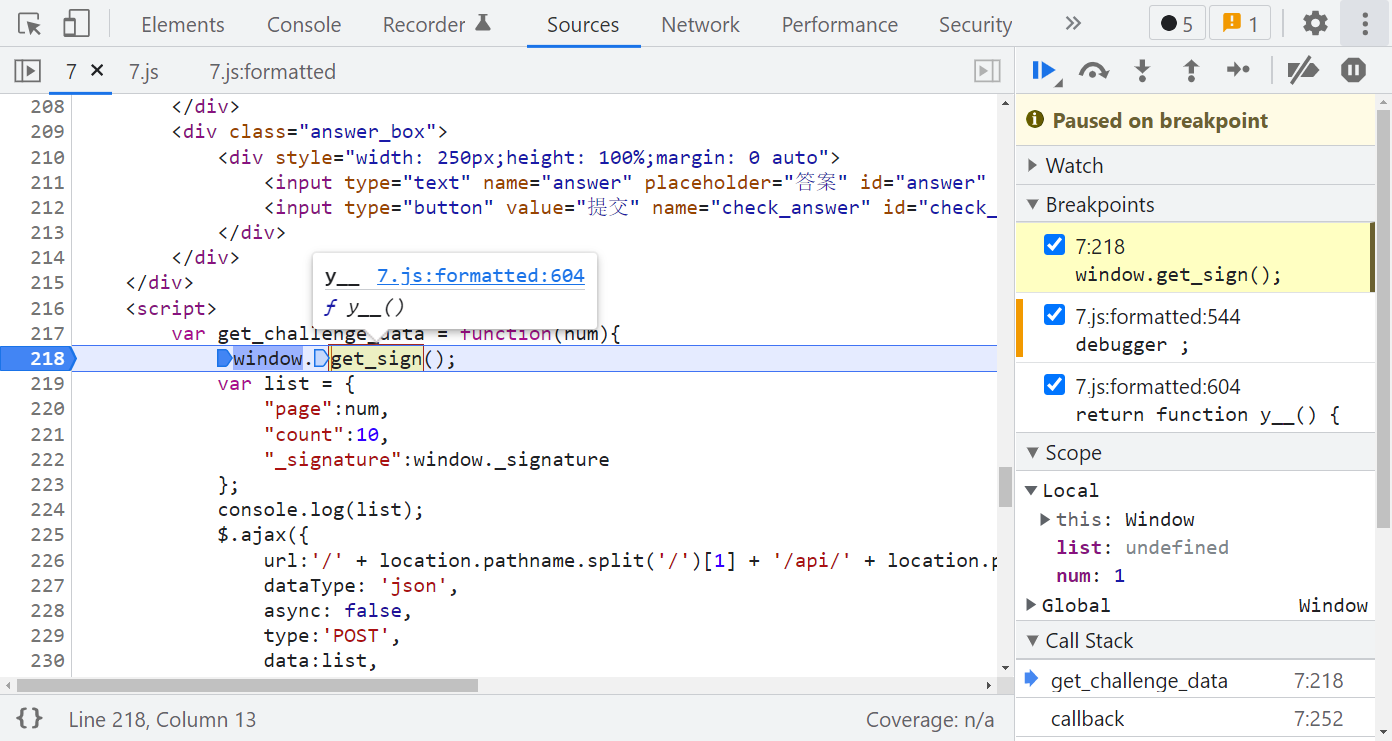
Task: Open the Performance tab
Action: (840, 25)
